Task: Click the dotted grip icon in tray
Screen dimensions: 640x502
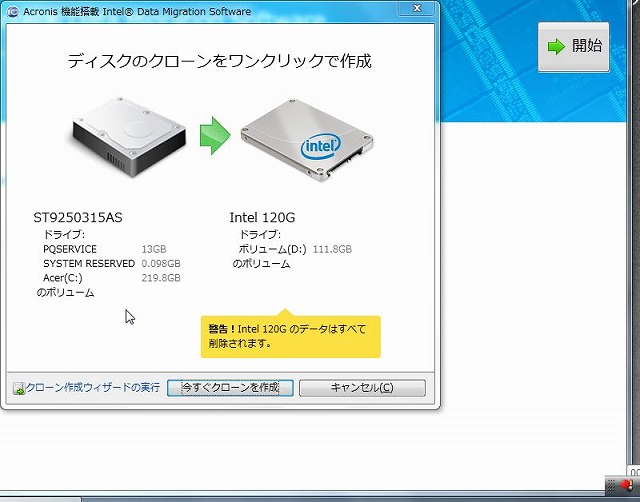Action: pos(611,485)
